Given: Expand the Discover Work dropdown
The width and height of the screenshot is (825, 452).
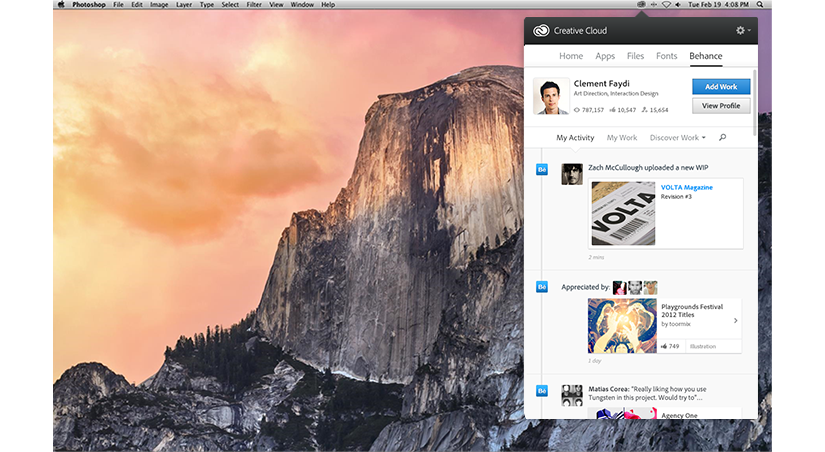Looking at the screenshot, I should point(678,137).
